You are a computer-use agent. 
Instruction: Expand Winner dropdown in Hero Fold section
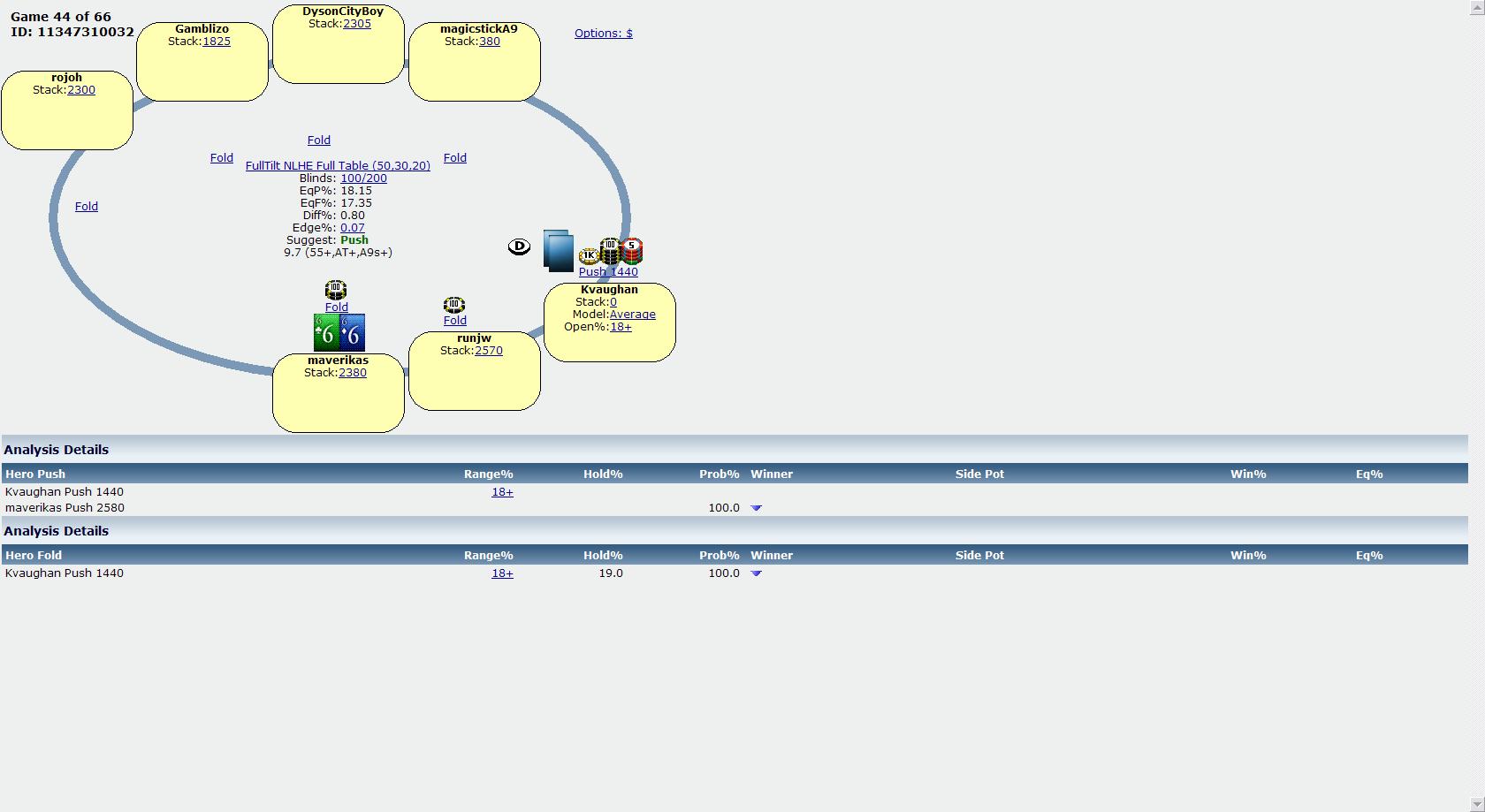pos(756,573)
